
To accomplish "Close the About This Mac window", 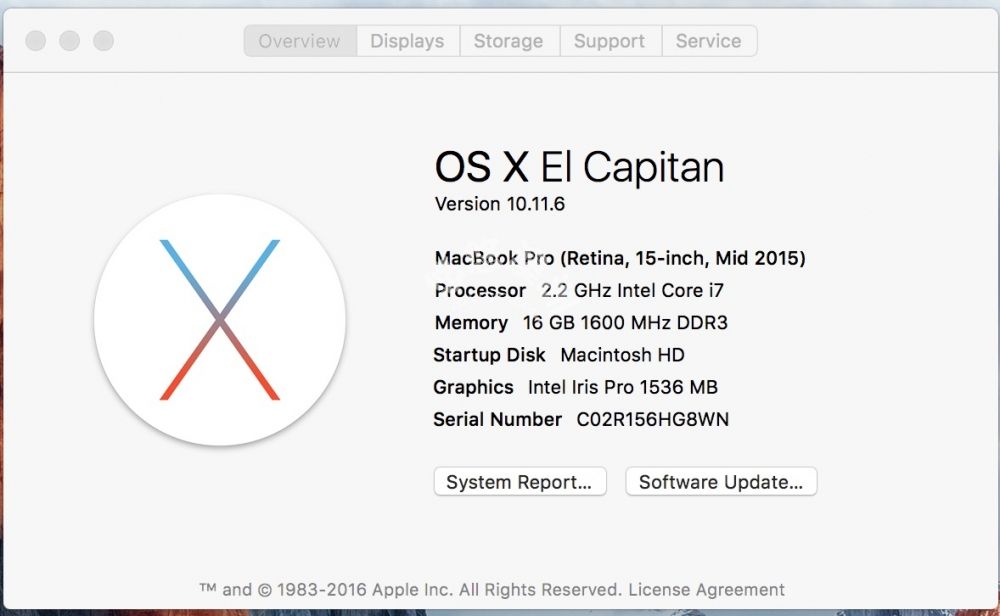I will pyautogui.click(x=36, y=41).
